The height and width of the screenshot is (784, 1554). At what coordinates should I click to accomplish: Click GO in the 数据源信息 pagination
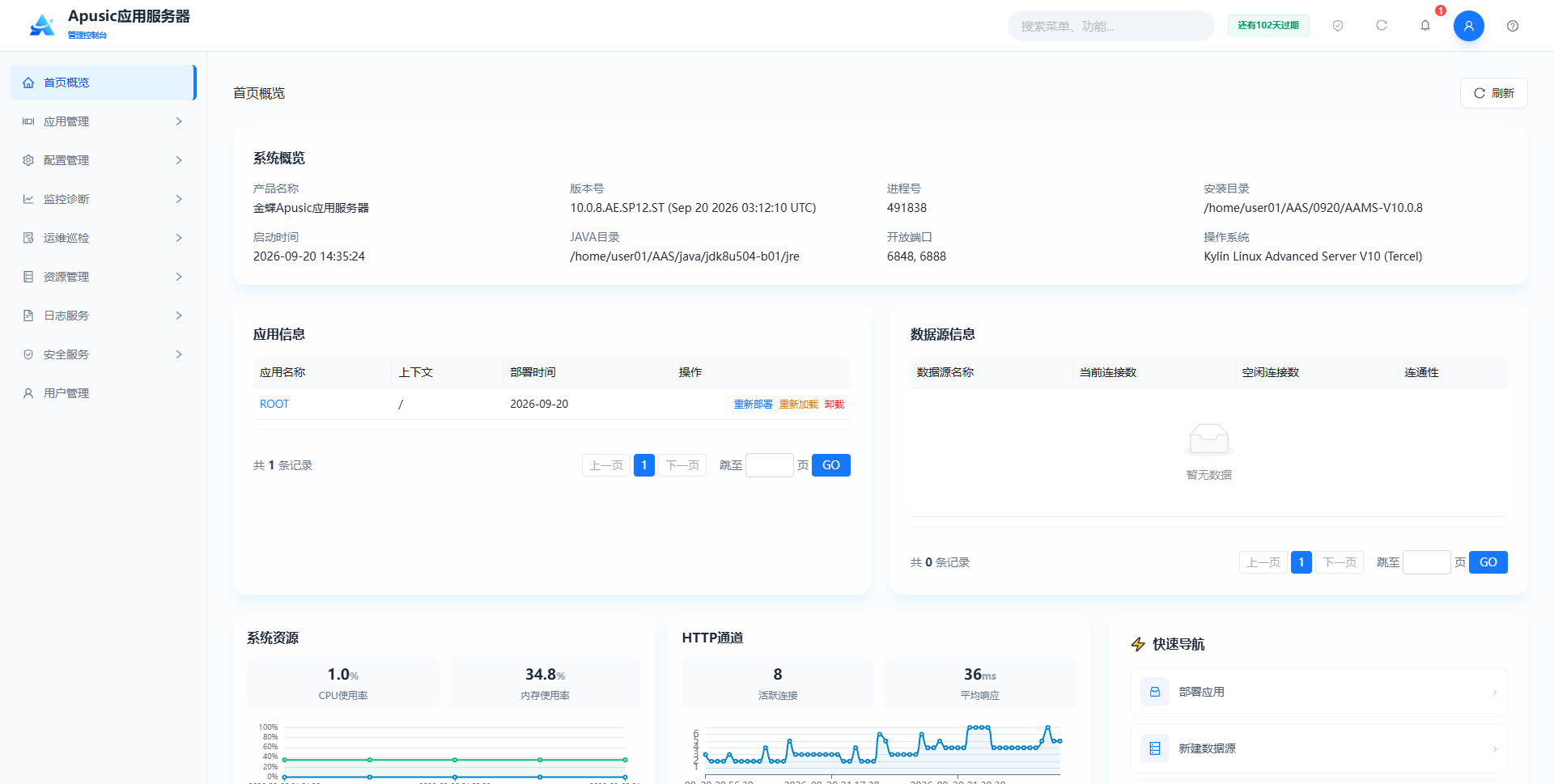point(1488,562)
